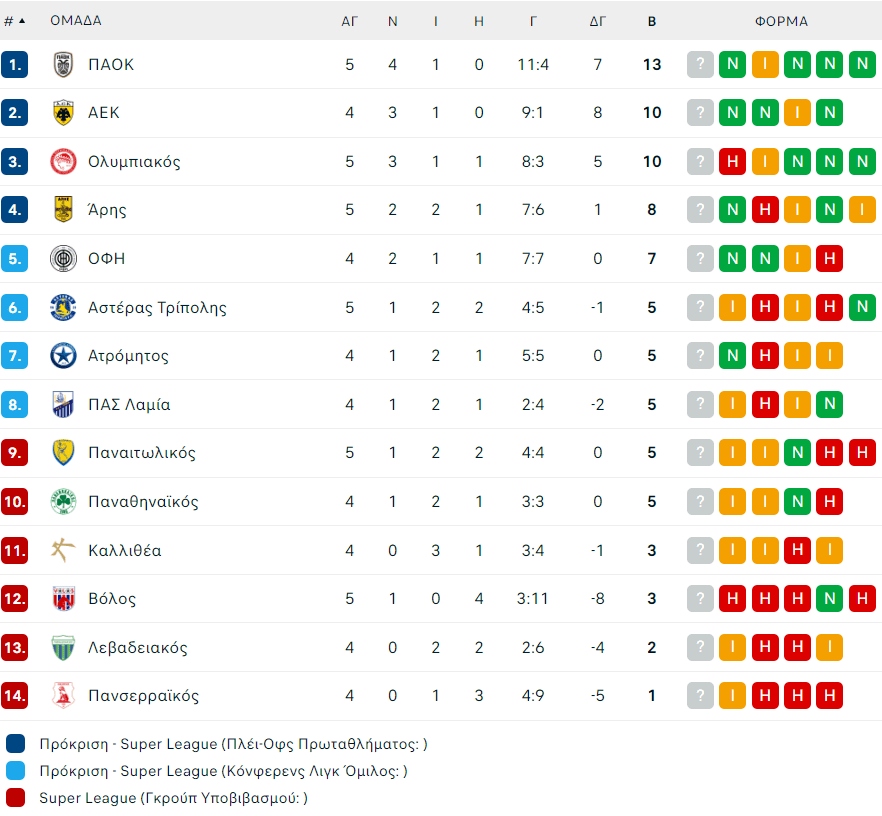Click the ΠΑΟΚ team crest icon

point(64,65)
